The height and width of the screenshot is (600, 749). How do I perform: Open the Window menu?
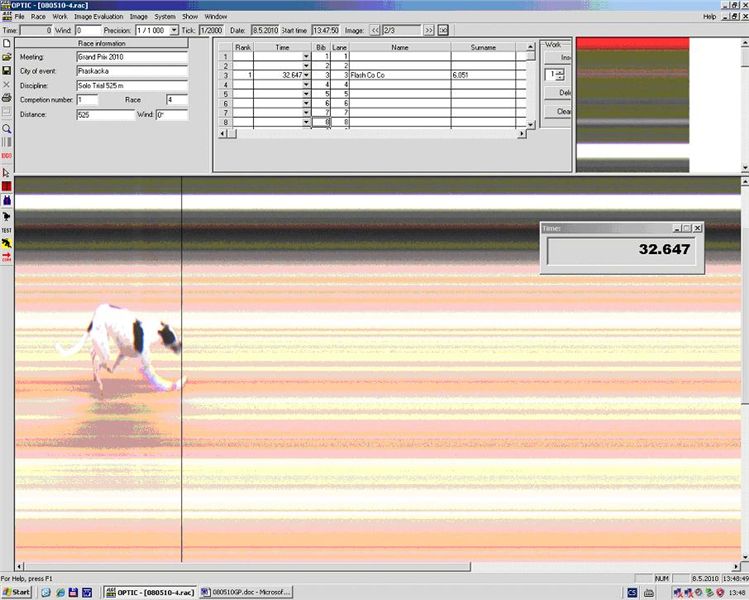[215, 16]
